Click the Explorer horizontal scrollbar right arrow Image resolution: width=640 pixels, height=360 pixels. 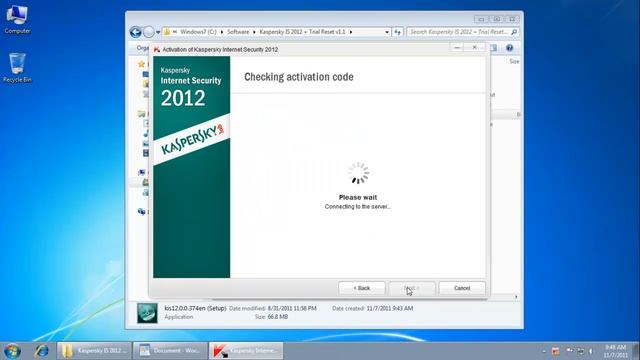click(x=516, y=297)
